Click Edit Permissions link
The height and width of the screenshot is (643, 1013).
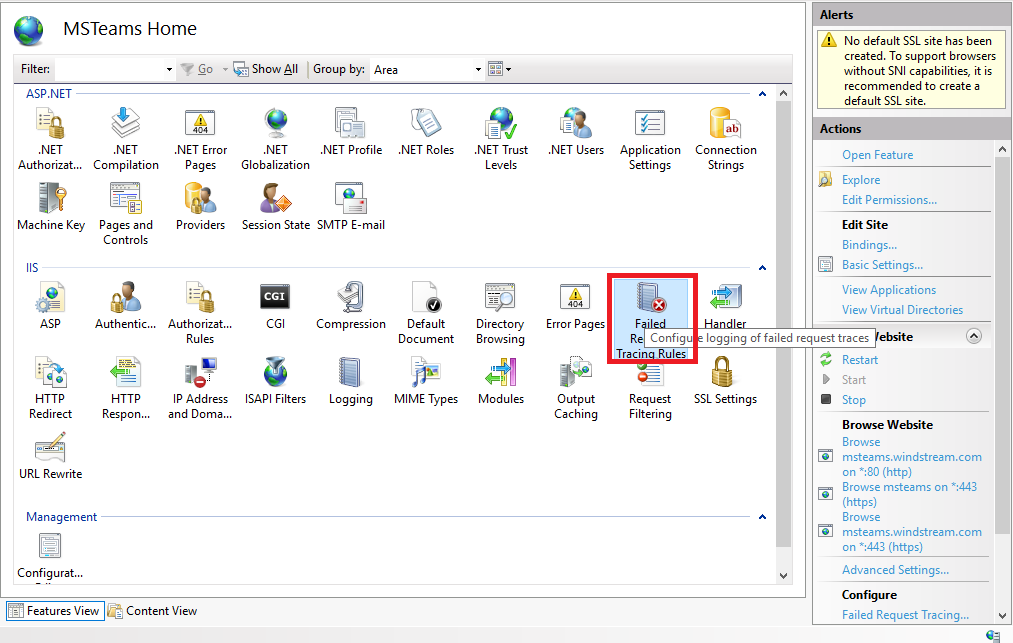coord(889,200)
